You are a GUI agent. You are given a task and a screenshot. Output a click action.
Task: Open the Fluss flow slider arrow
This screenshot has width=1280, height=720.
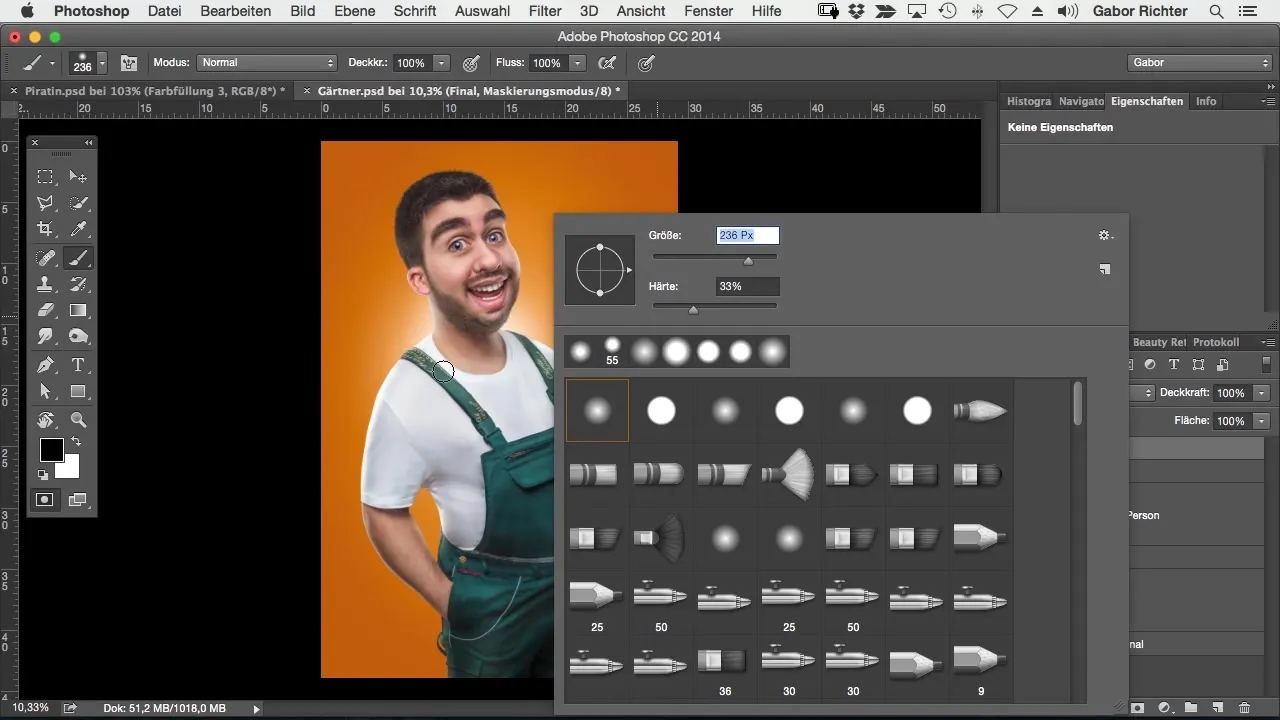coord(577,63)
